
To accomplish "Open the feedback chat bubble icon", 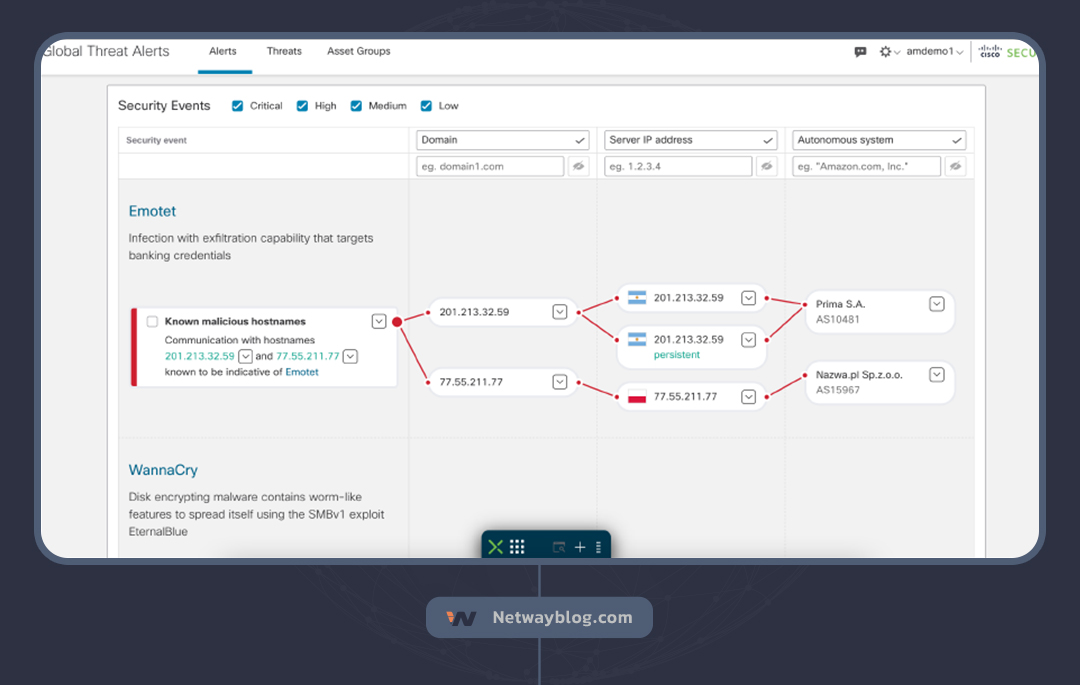I will [x=860, y=52].
